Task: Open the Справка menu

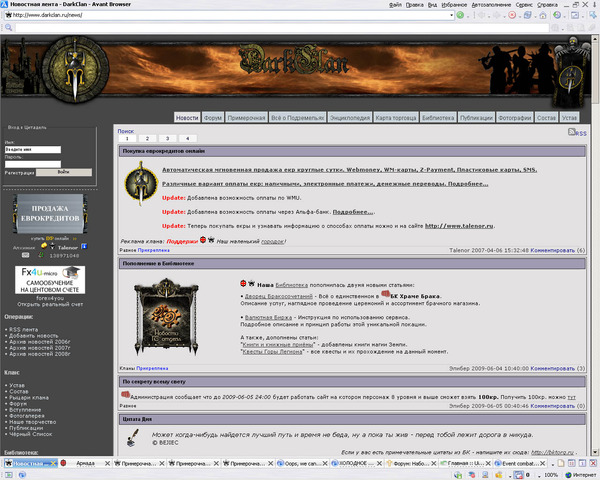Action: click(547, 5)
